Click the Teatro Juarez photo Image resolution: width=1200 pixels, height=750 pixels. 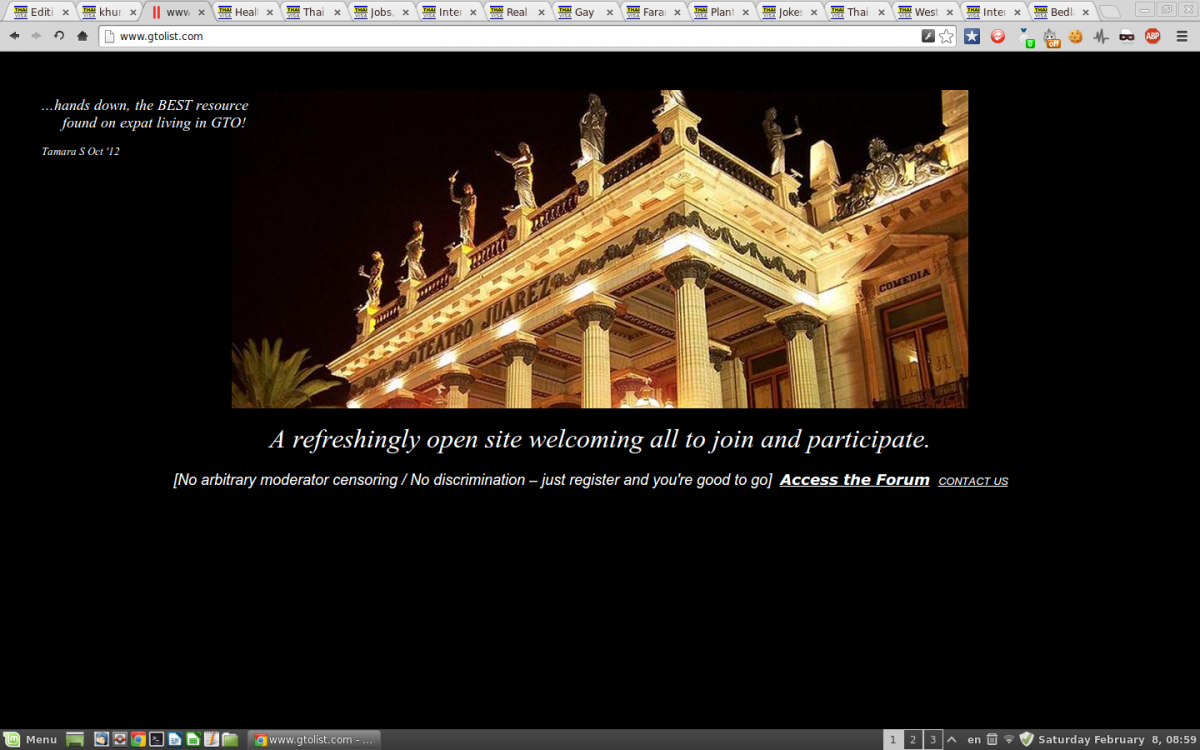[600, 249]
